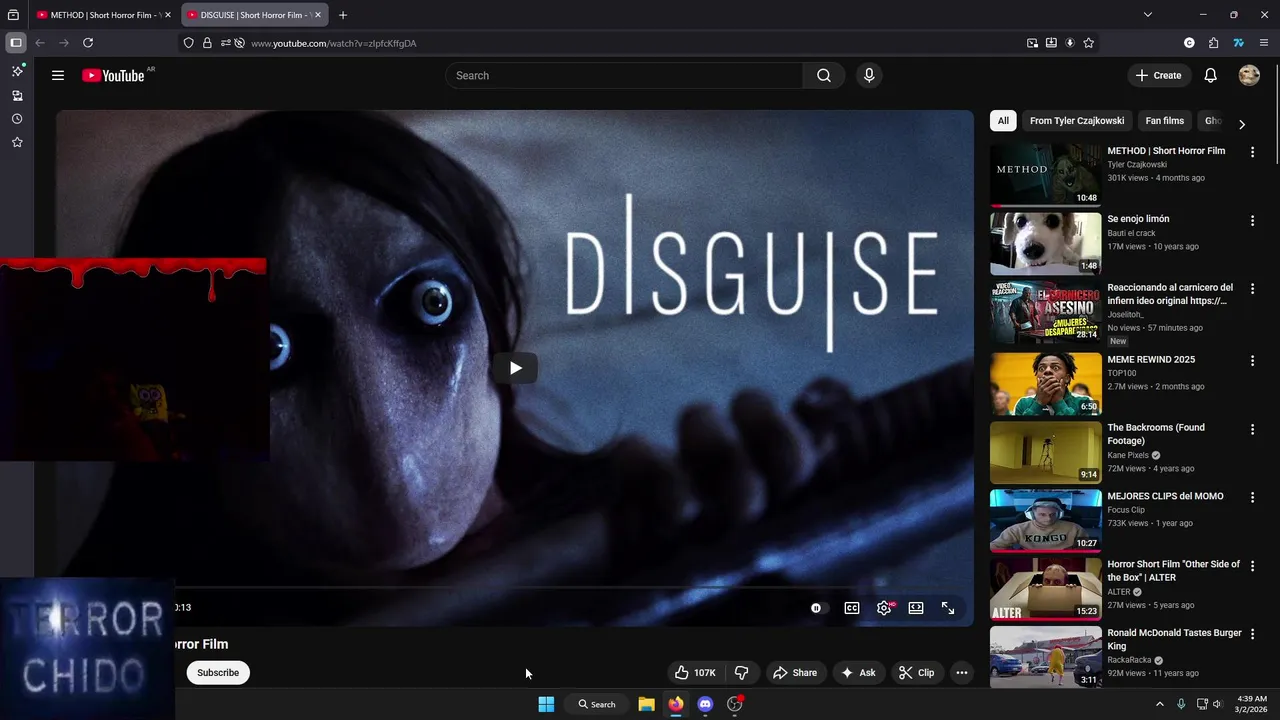Go back to previous page

coord(40,43)
